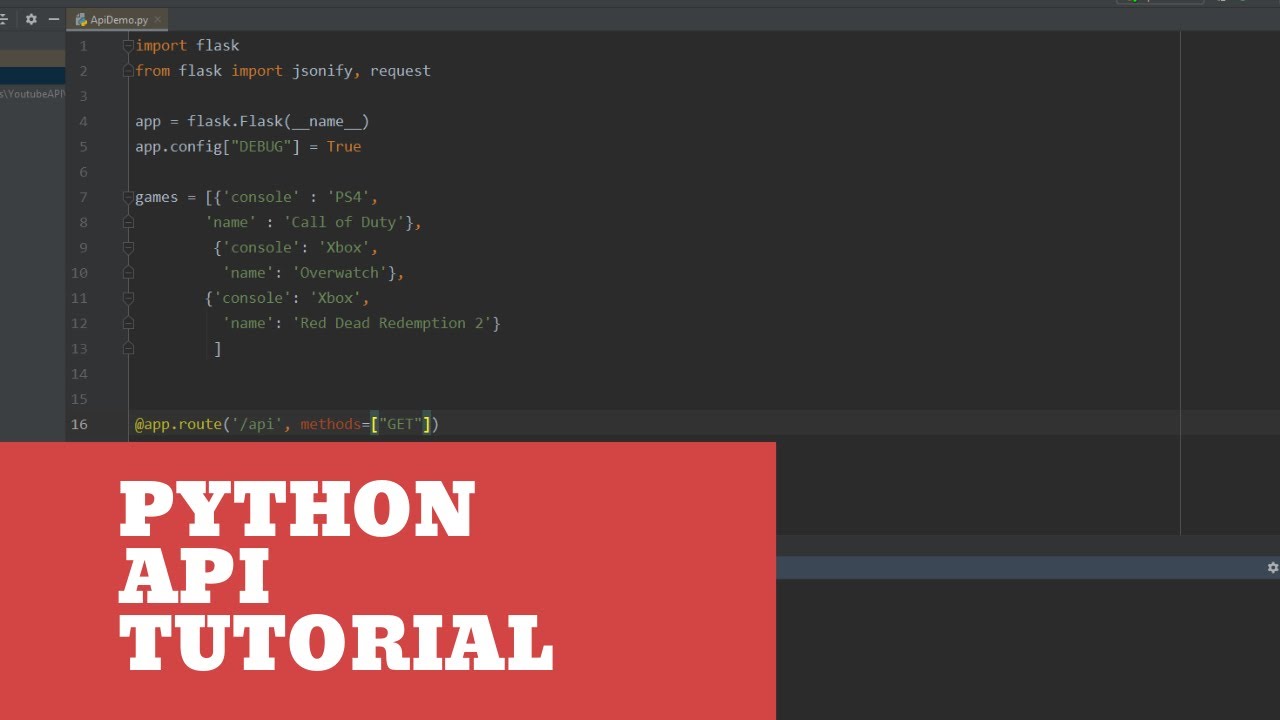Switch to the ApiDemo.py editor tab
Viewport: 1280px width, 720px height.
click(117, 19)
